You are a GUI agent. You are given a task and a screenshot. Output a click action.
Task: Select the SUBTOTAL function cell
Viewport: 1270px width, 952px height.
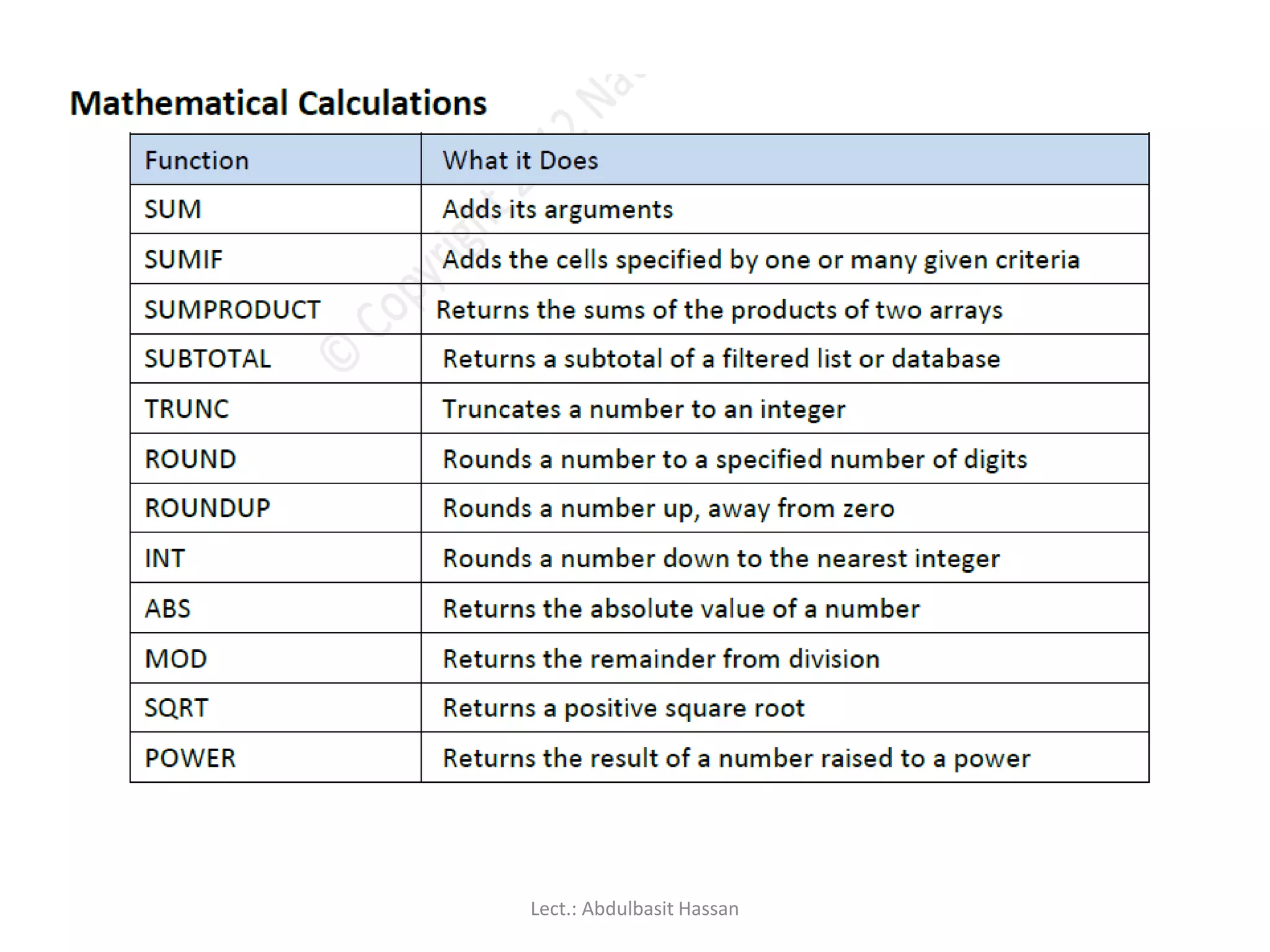click(x=275, y=358)
